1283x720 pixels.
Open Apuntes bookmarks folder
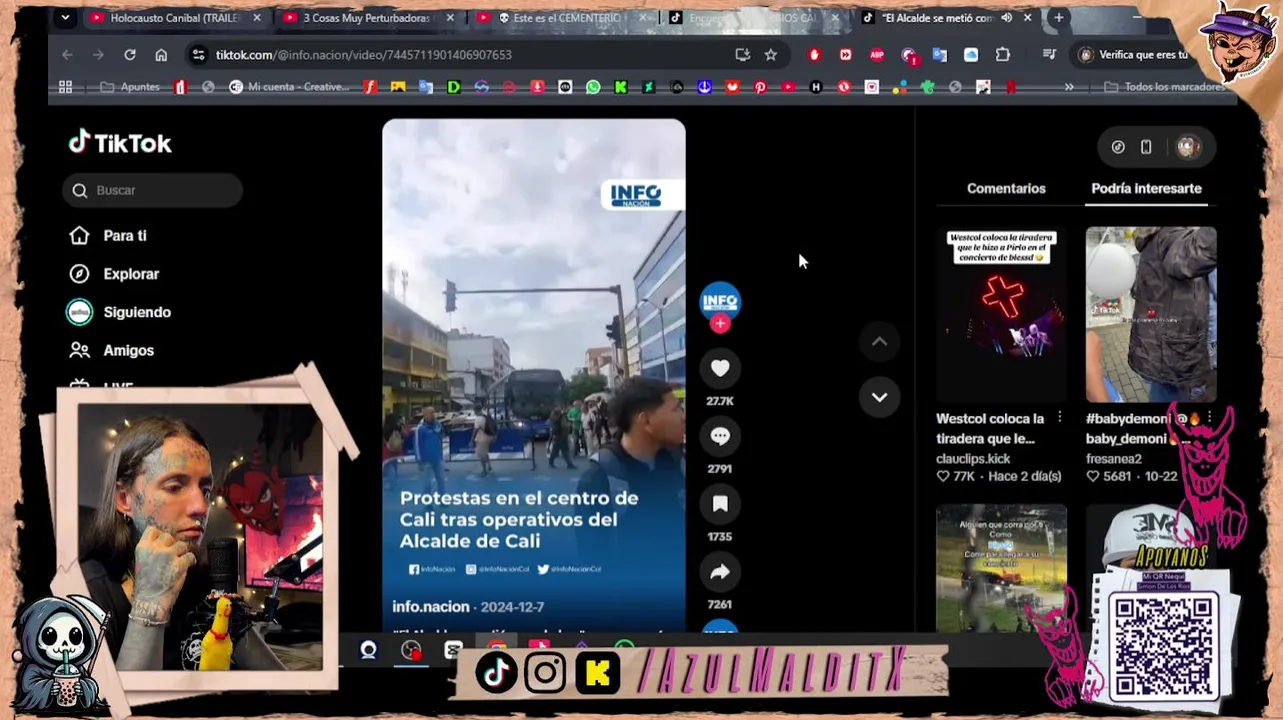[130, 87]
